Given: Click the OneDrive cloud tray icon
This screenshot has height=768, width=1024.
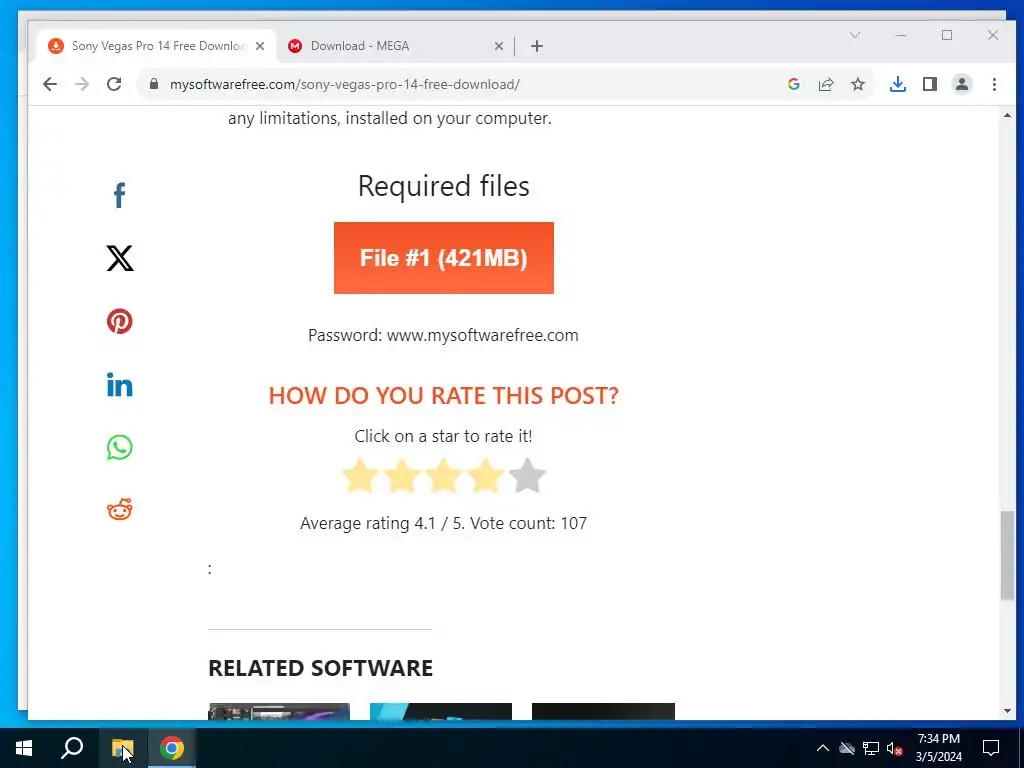Looking at the screenshot, I should [847, 748].
